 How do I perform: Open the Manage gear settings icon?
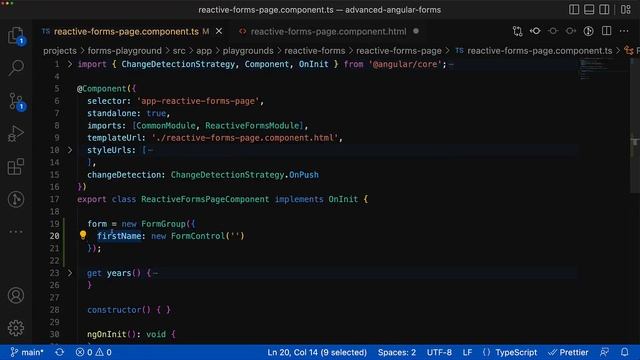[x=16, y=328]
